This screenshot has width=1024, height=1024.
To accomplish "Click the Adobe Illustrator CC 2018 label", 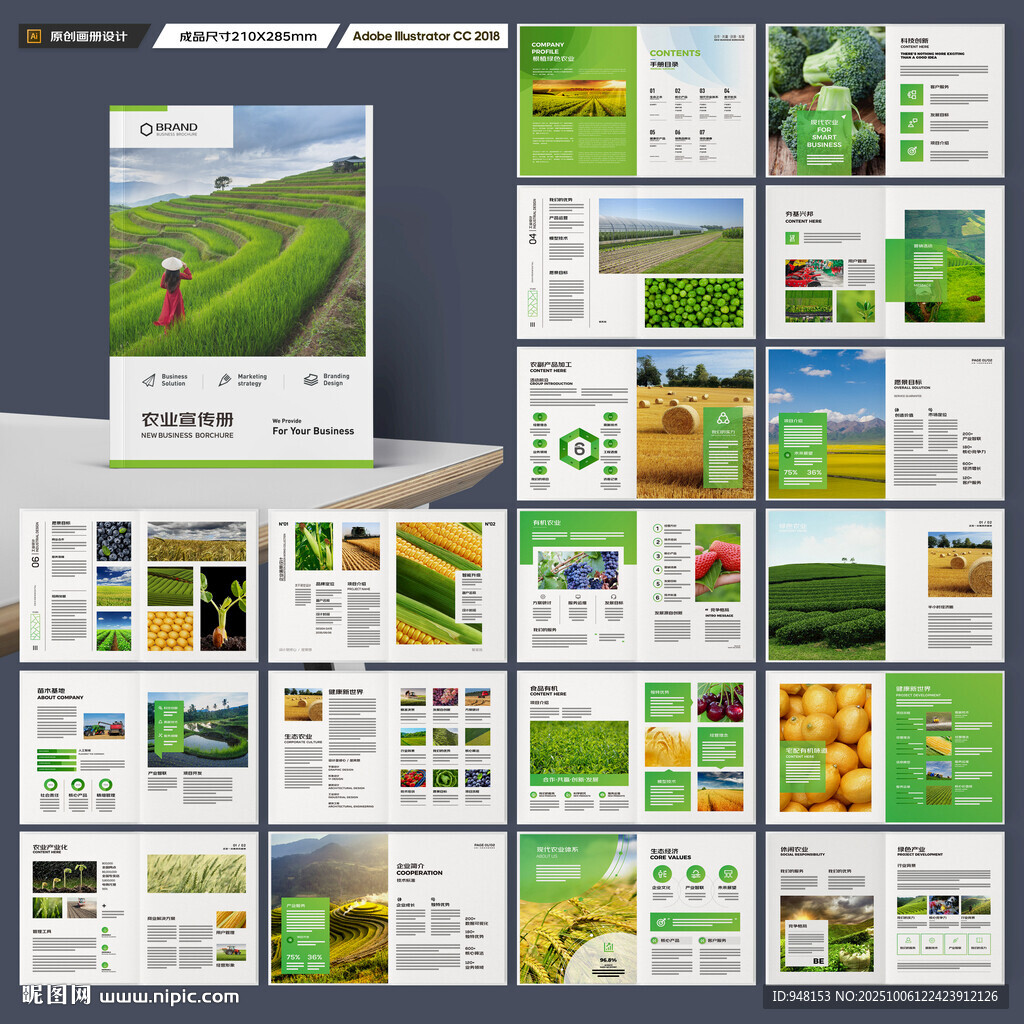I will [x=426, y=36].
